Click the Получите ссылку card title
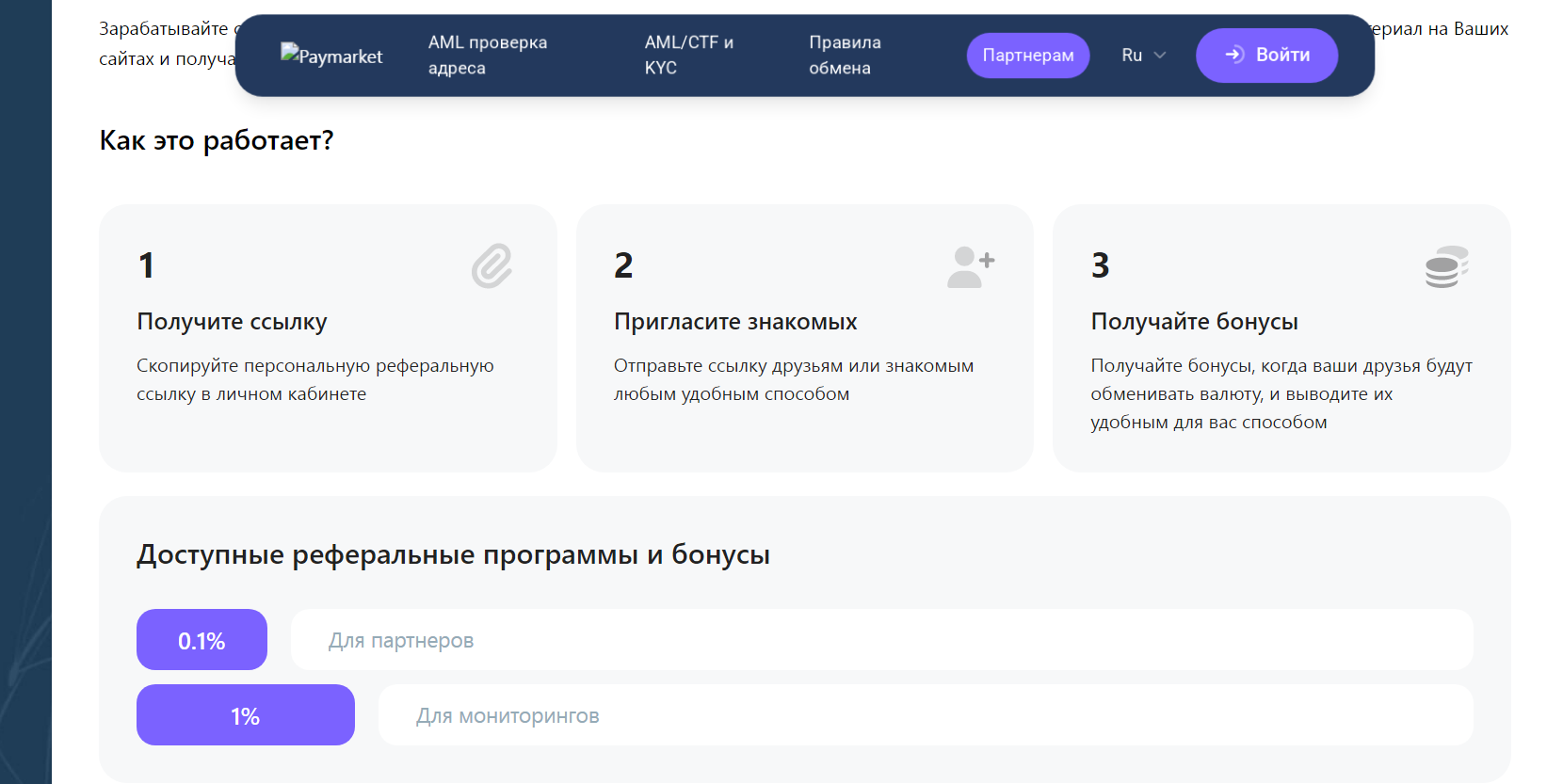 click(232, 322)
